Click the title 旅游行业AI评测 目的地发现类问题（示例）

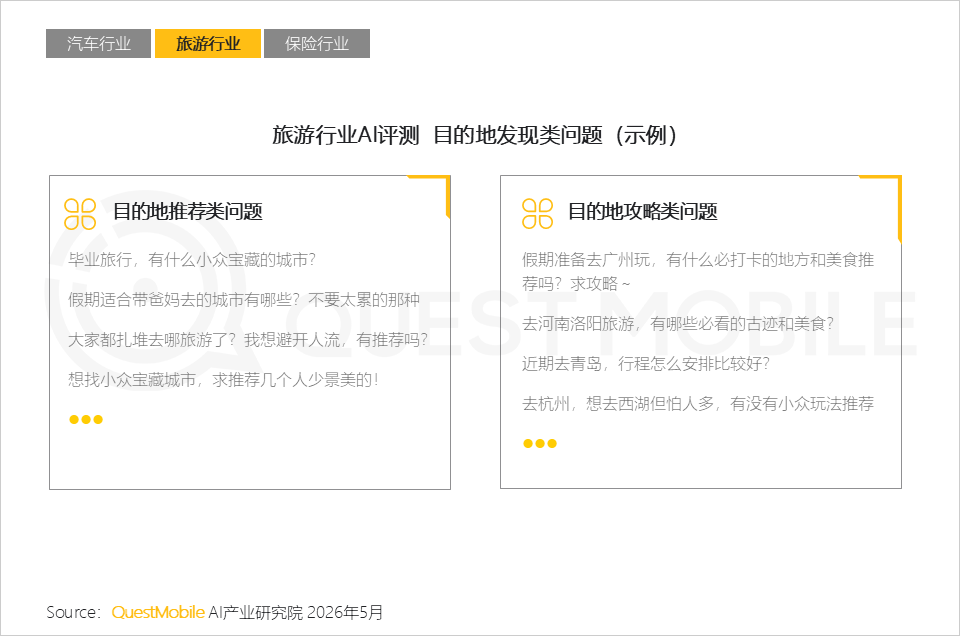coord(474,135)
